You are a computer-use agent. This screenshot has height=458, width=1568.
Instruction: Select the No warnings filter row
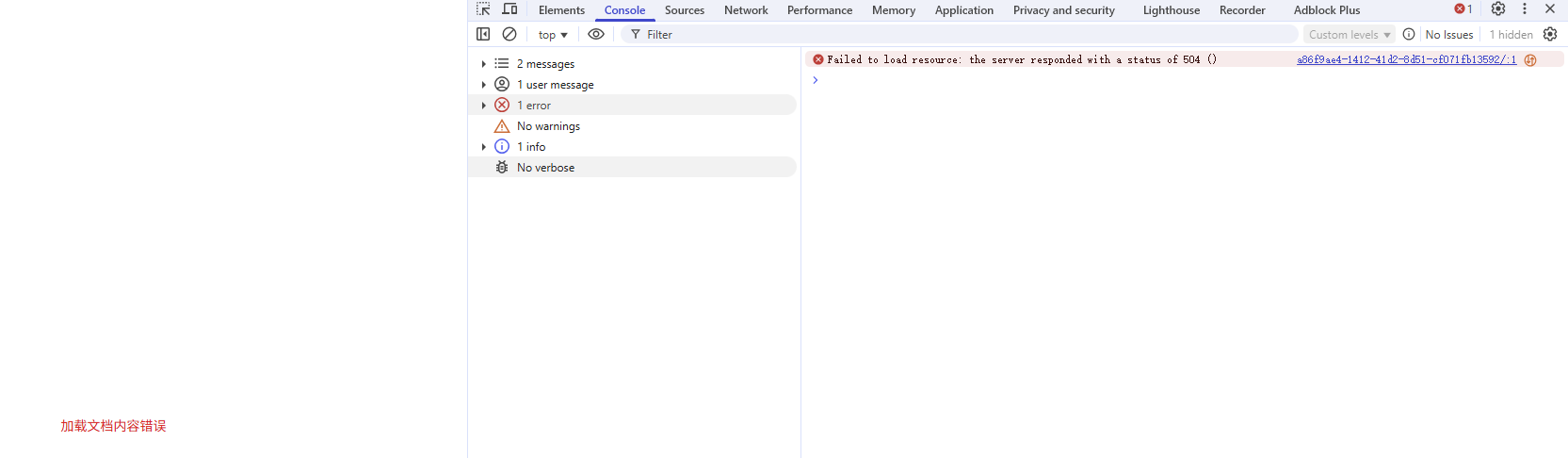pyautogui.click(x=548, y=126)
